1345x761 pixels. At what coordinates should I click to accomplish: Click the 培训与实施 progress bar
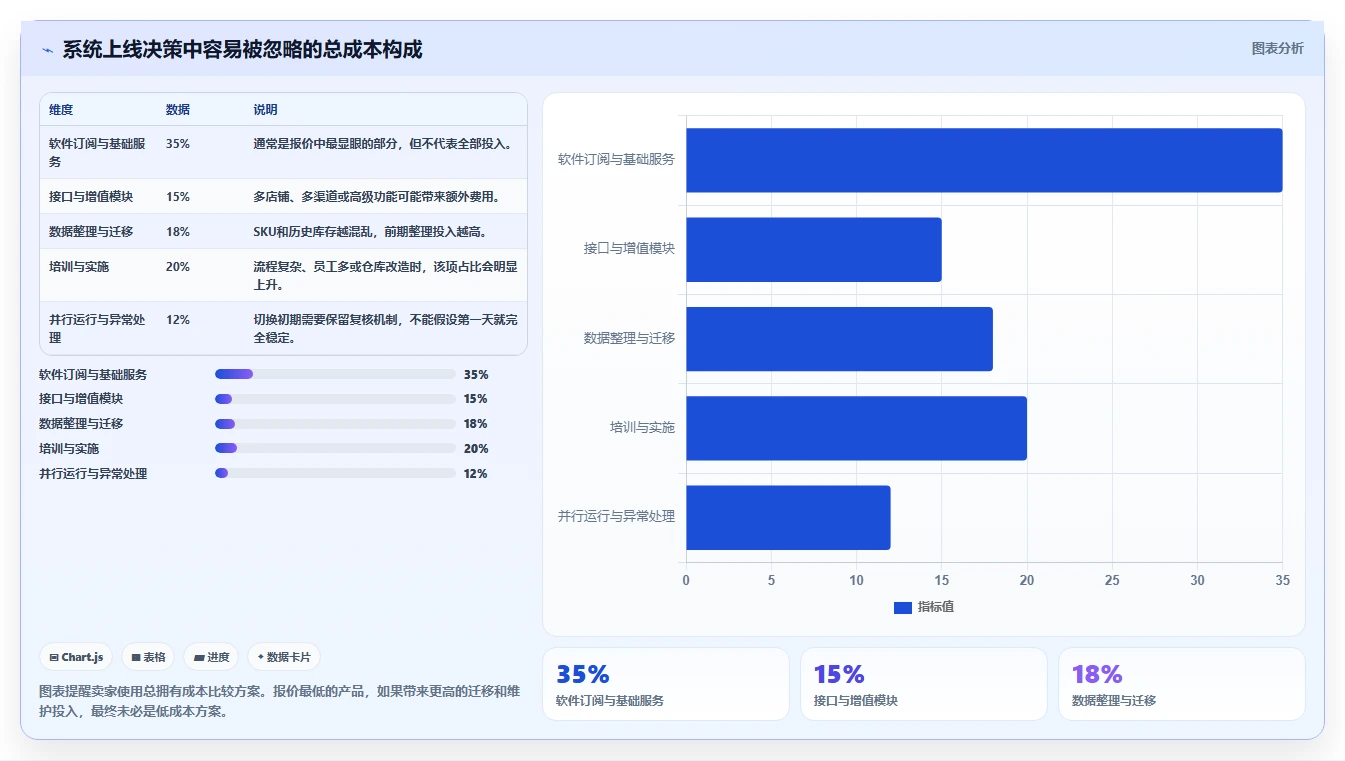tap(335, 449)
